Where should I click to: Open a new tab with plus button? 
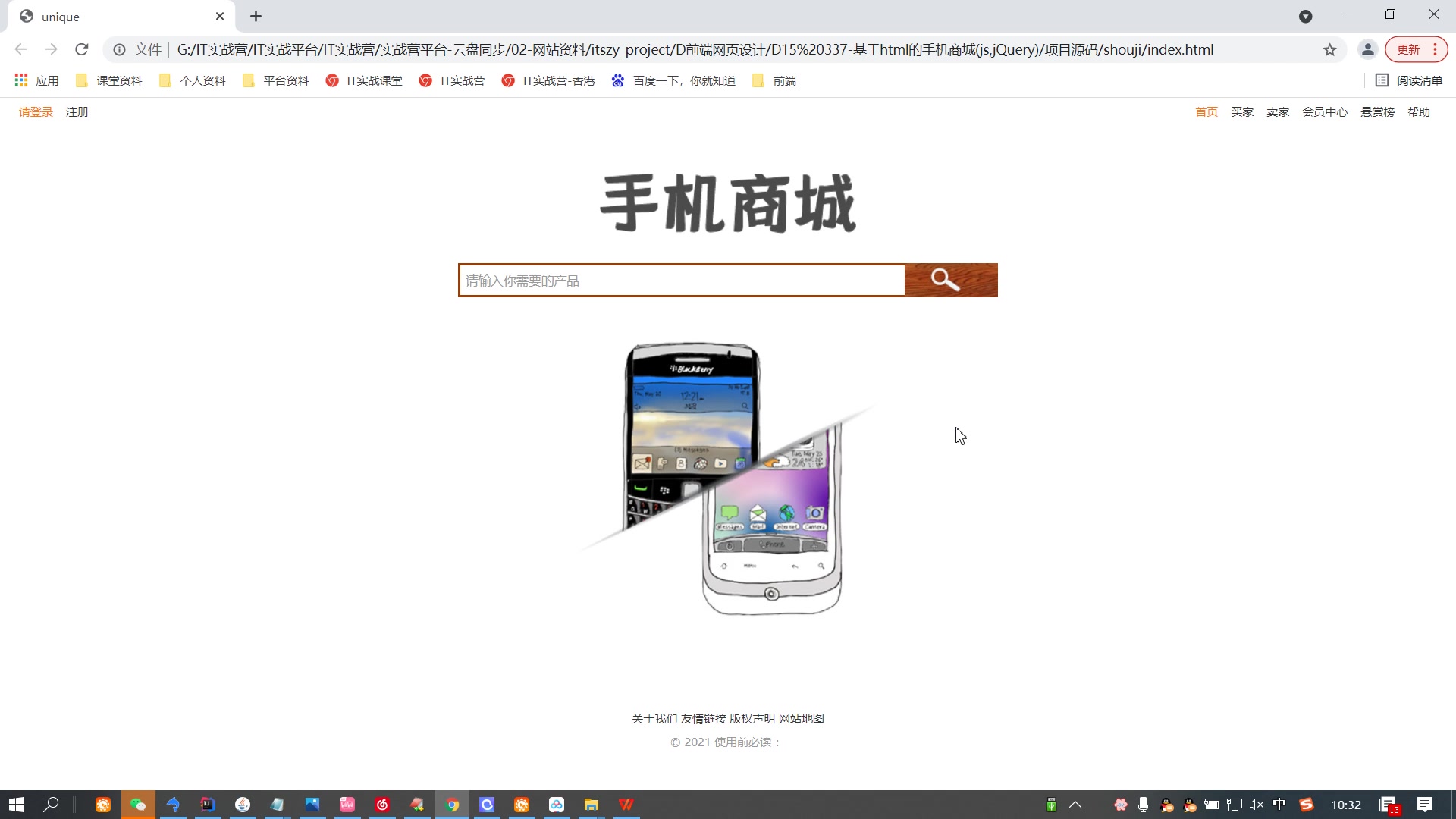pyautogui.click(x=256, y=17)
